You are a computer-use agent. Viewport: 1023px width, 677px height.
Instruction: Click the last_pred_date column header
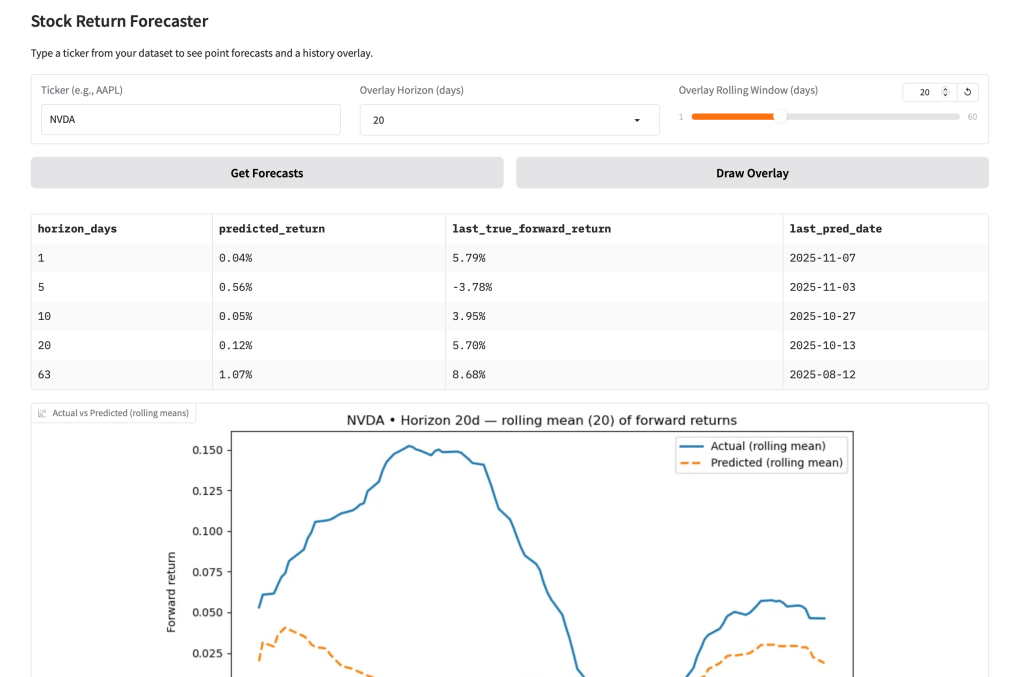point(835,229)
